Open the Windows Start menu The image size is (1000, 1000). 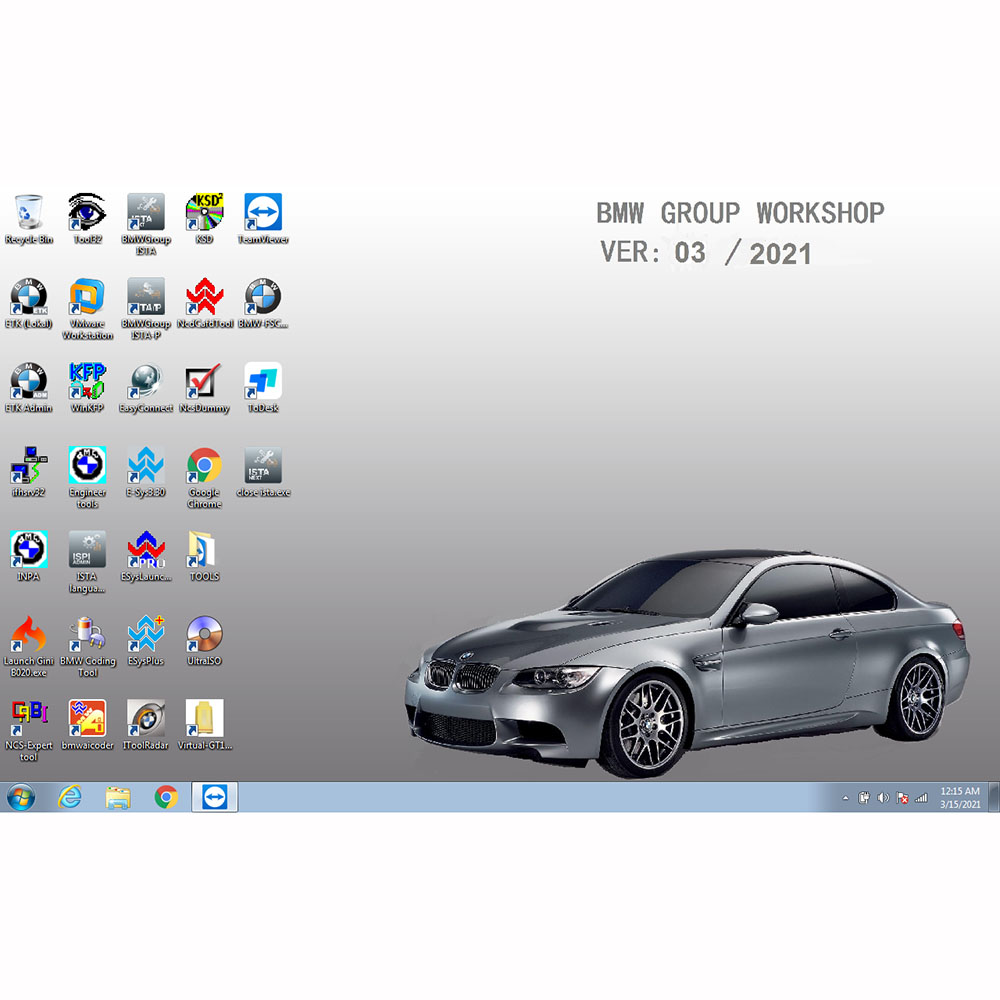pos(21,797)
